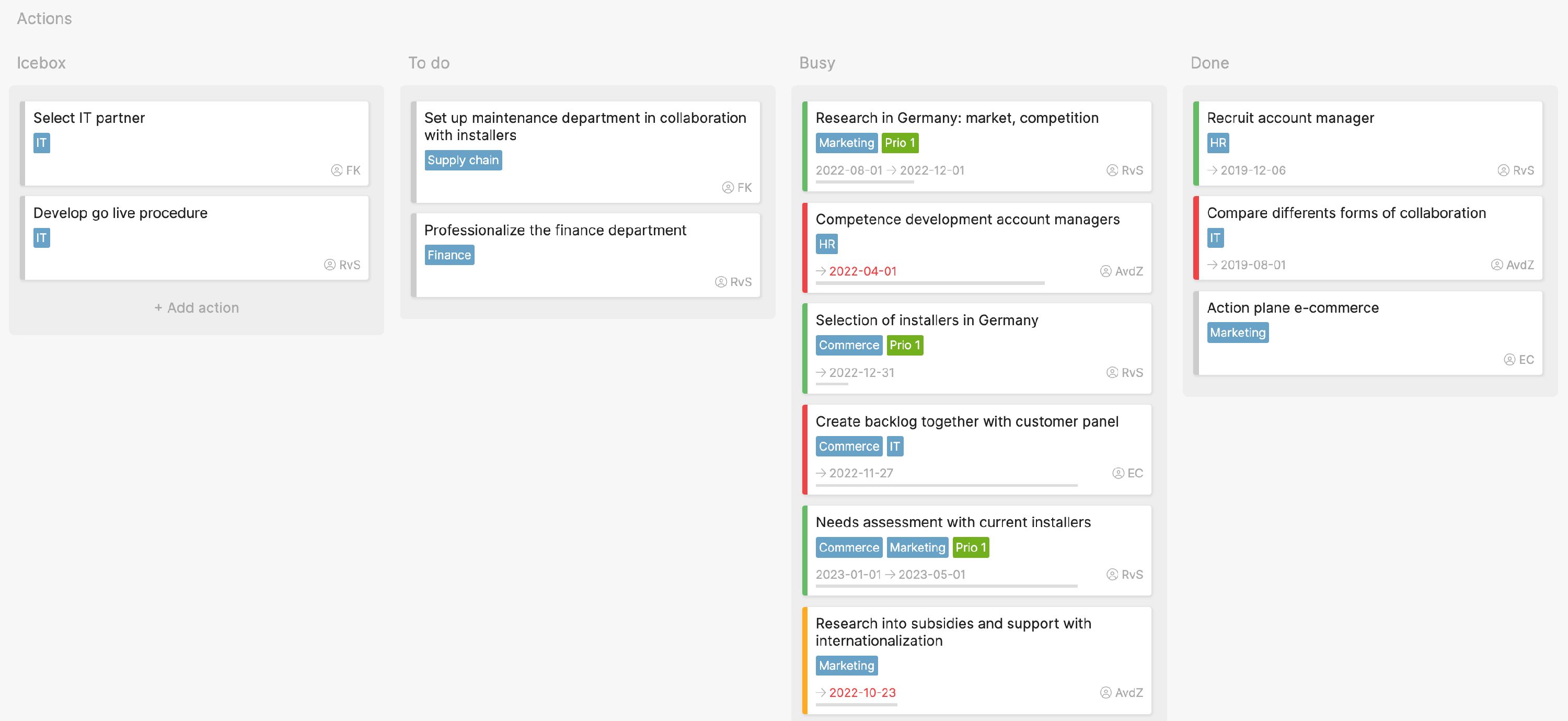Click assignee icon RvS on Develop go live procedure
Viewport: 1568px width, 721px height.
coord(329,265)
